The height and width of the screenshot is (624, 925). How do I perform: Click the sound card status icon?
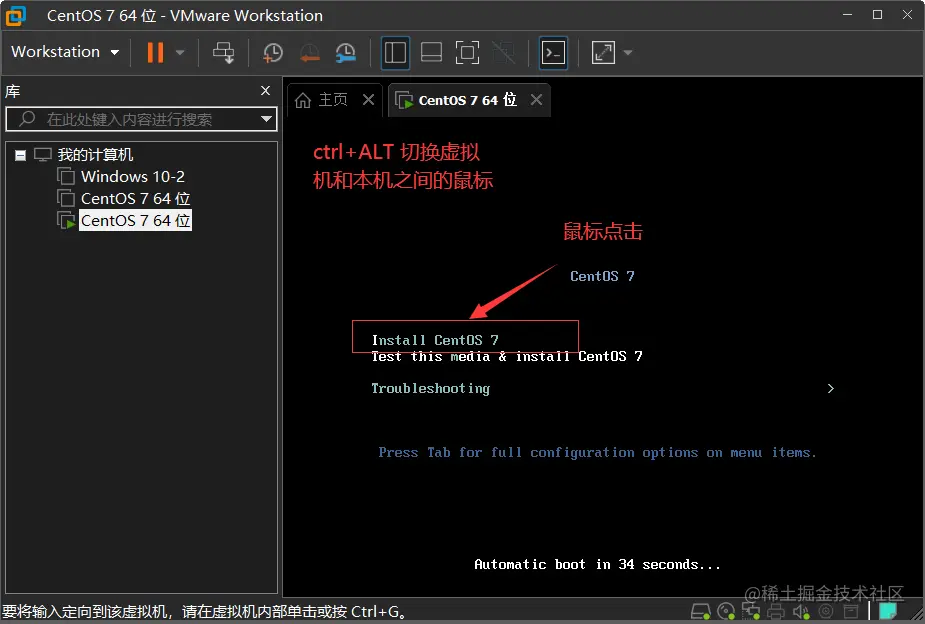801,612
